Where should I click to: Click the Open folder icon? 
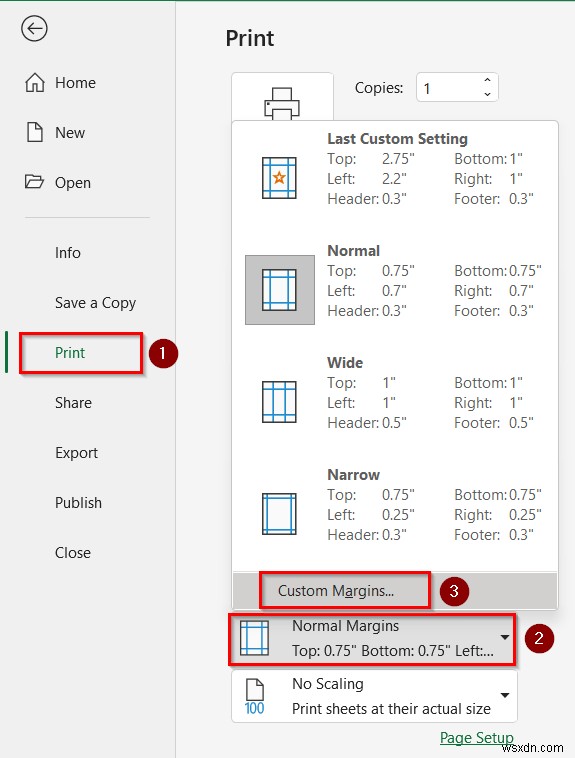(x=34, y=182)
